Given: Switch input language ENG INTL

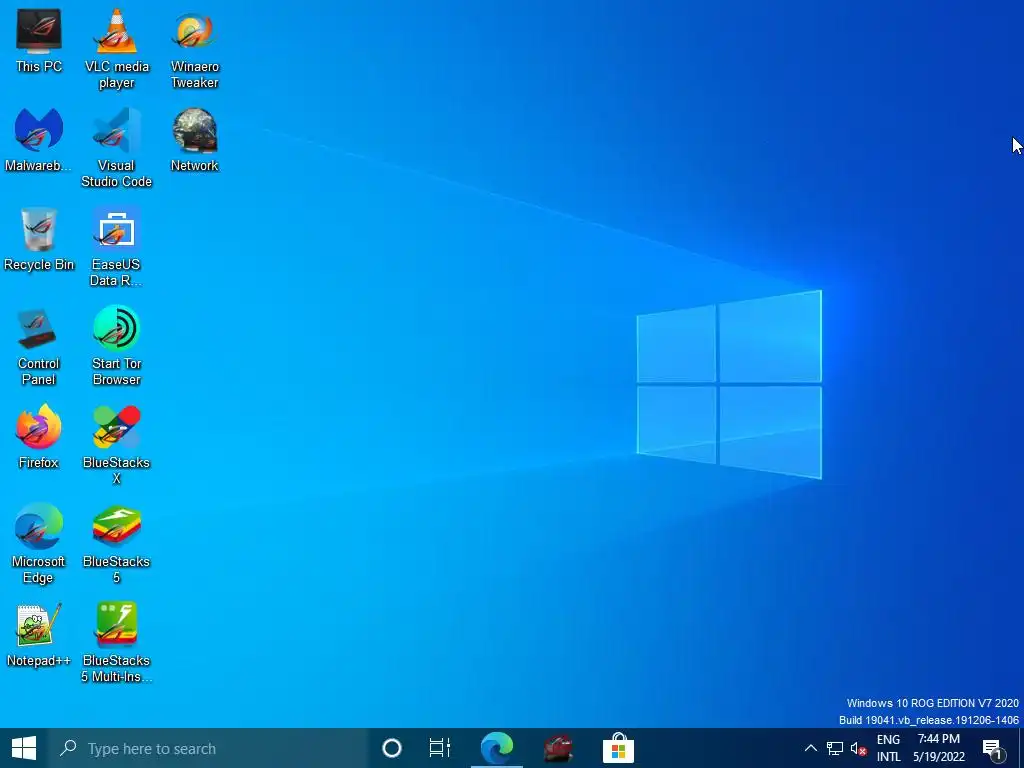Looking at the screenshot, I should [888, 748].
